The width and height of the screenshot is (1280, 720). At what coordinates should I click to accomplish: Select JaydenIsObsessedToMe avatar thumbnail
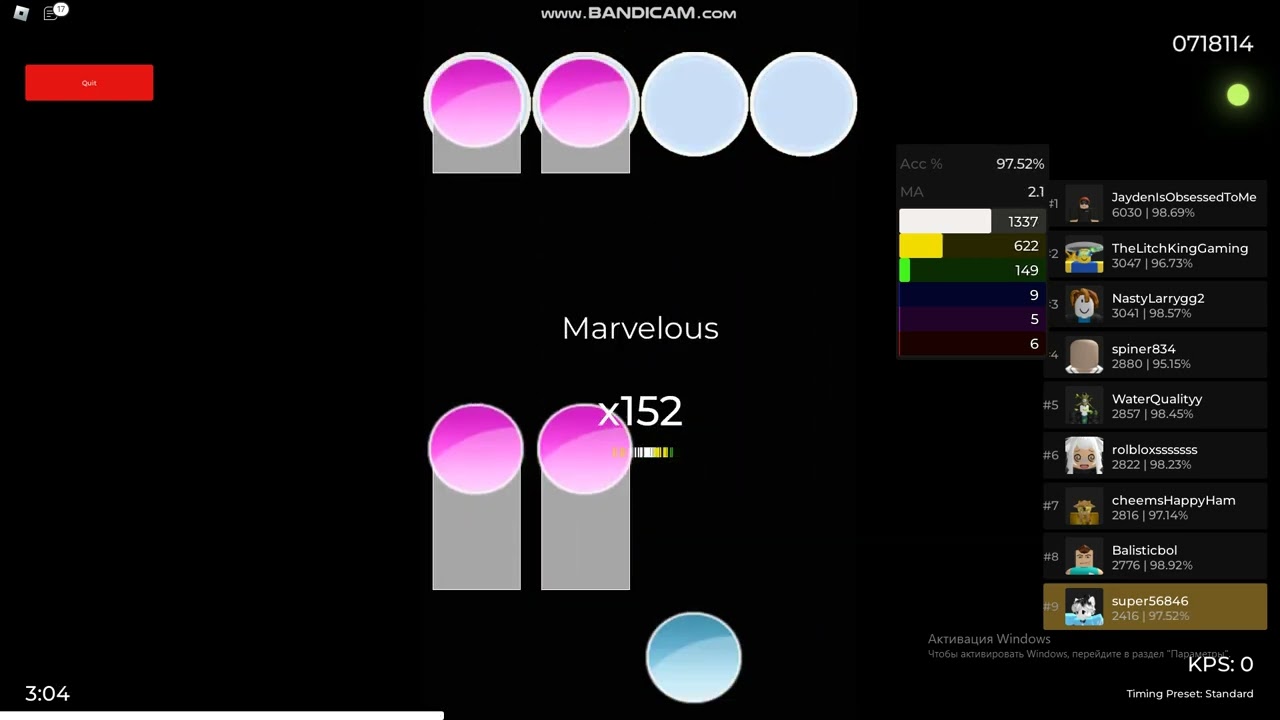(x=1084, y=204)
